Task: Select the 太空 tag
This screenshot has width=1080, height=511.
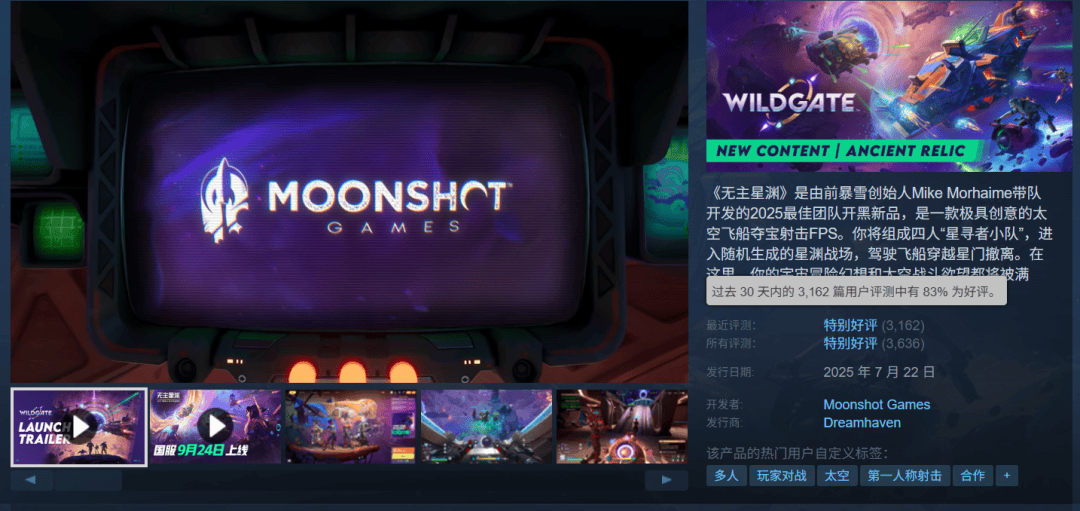Action: coord(837,475)
